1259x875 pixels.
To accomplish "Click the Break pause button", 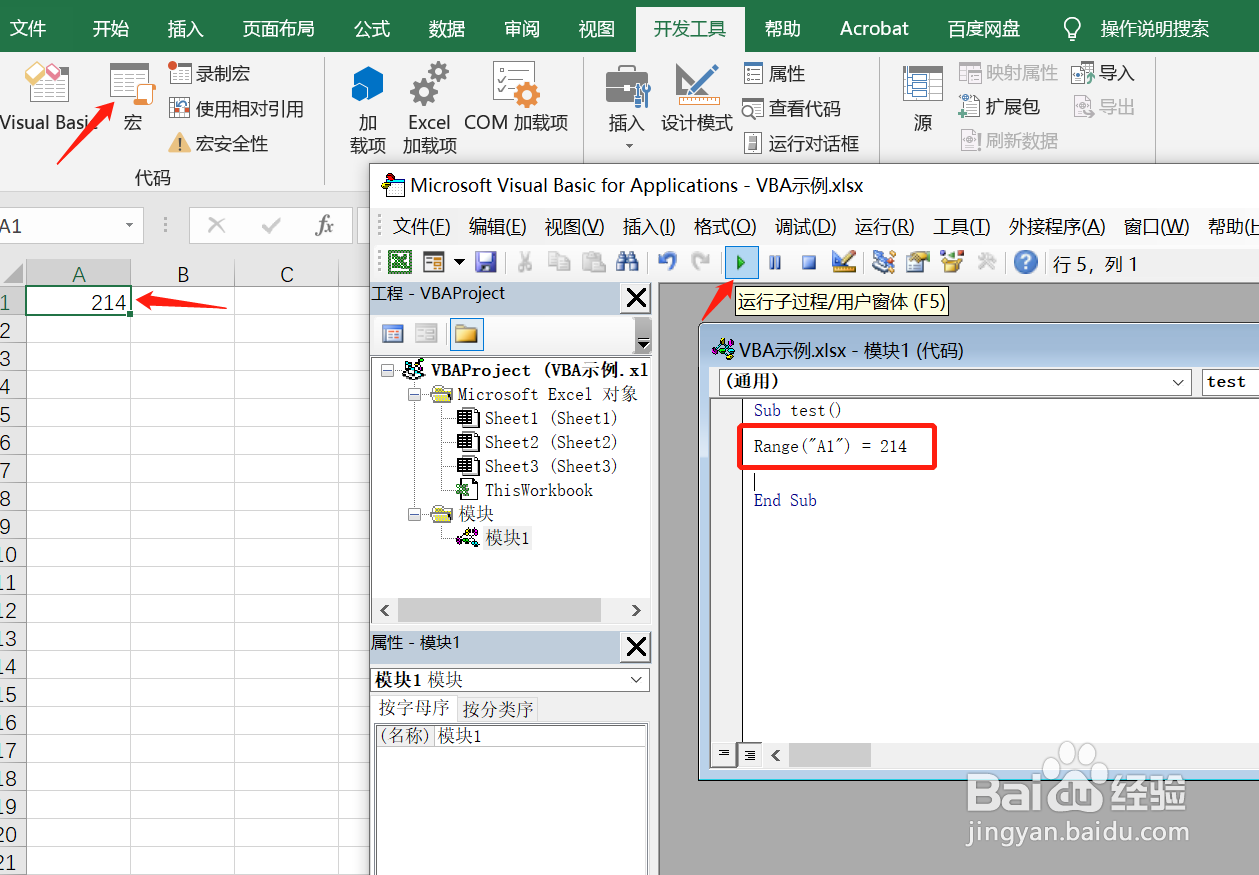I will (775, 263).
